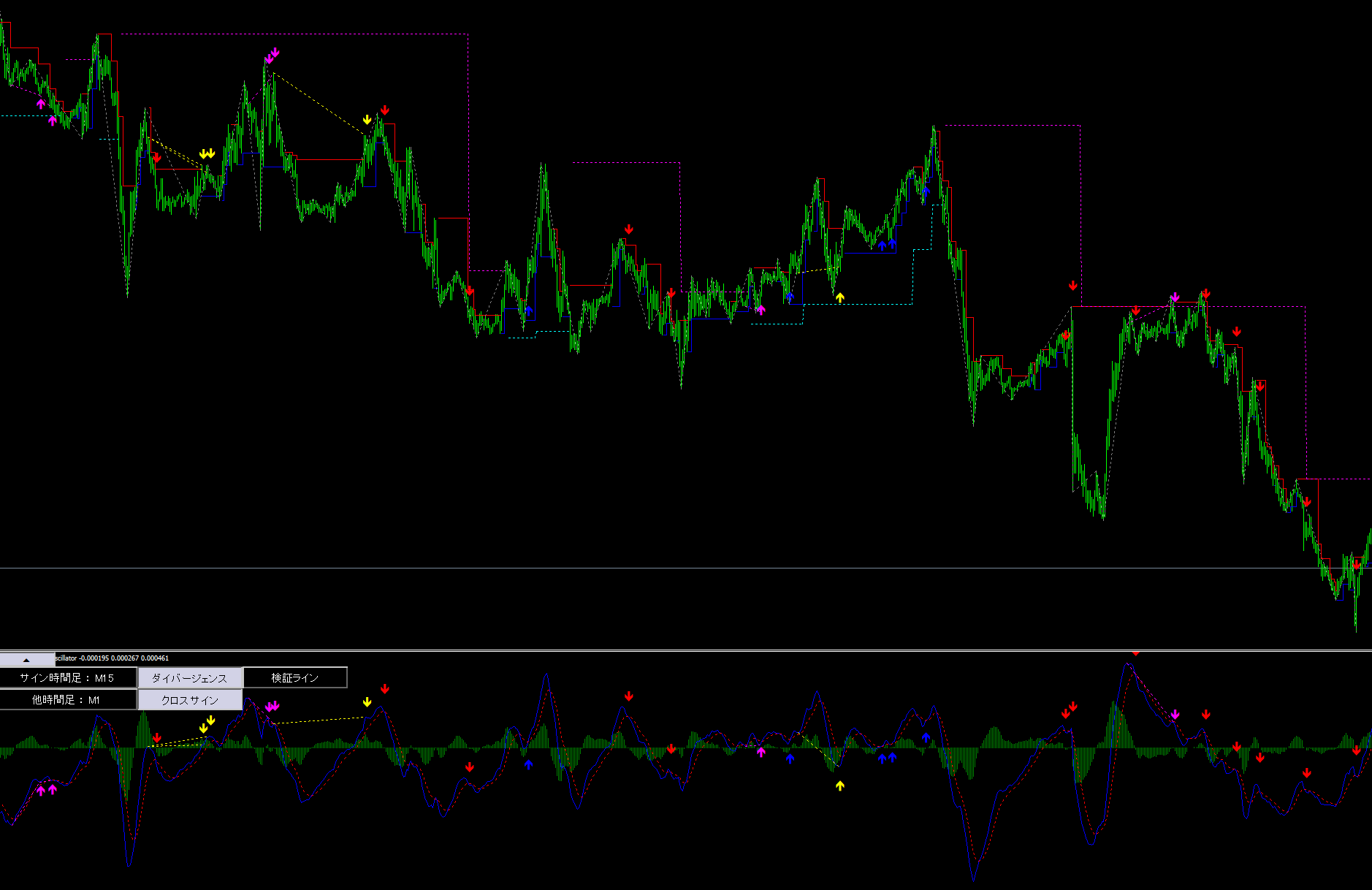This screenshot has height=890, width=1372.
Task: Open the 他時間足 M1 timeframe selector
Action: pyautogui.click(x=68, y=700)
